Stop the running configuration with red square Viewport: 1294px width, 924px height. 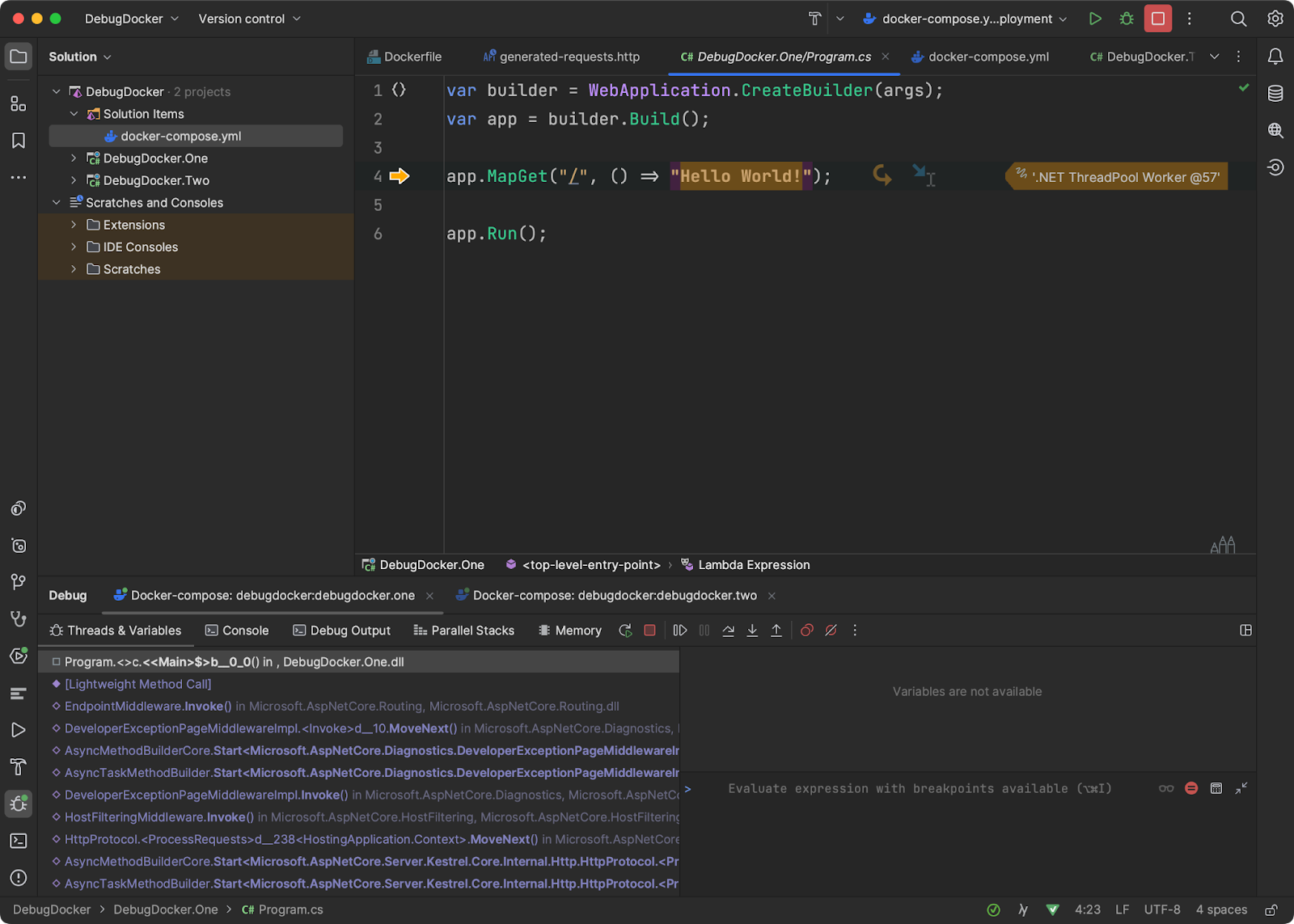[1158, 19]
